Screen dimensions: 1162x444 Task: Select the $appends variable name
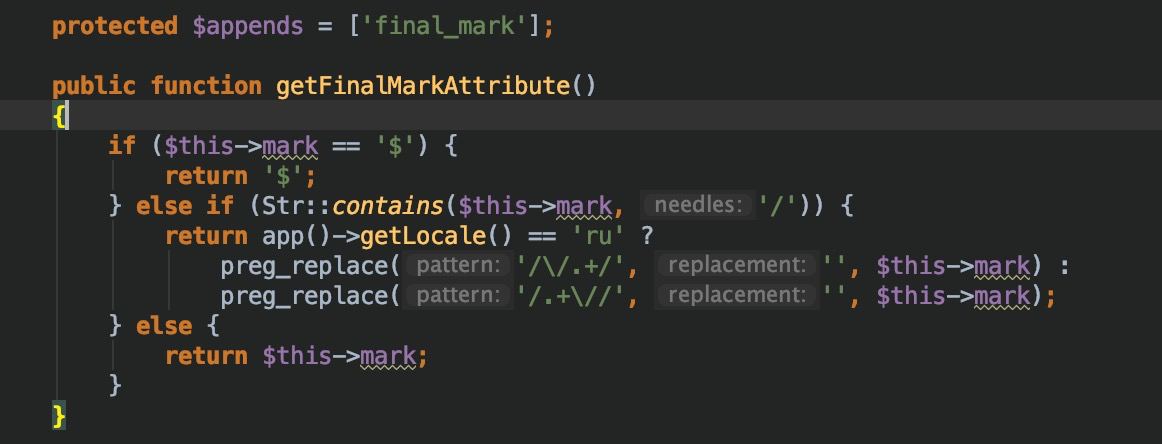[248, 27]
